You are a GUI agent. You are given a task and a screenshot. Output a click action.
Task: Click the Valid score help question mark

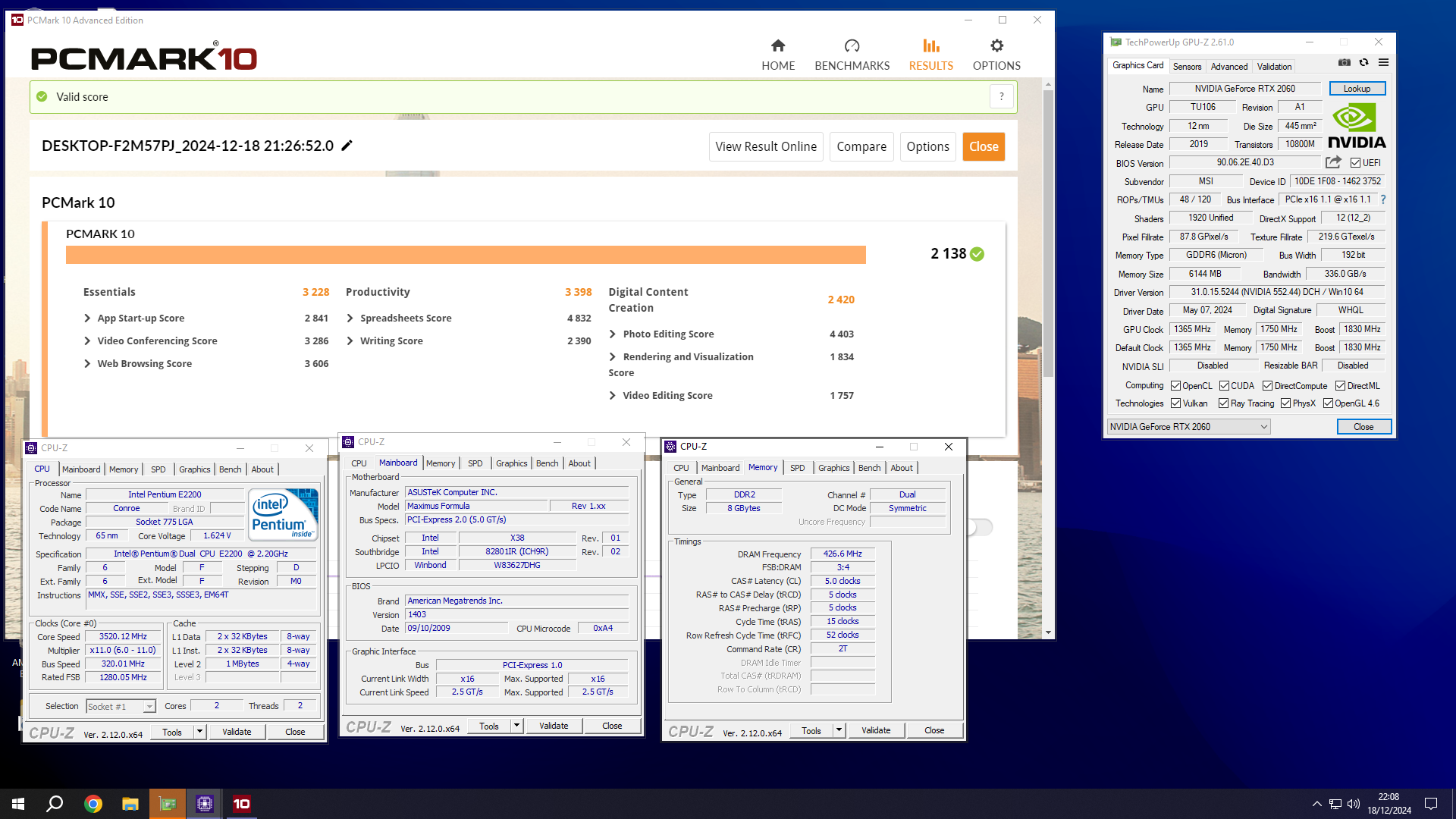1002,96
